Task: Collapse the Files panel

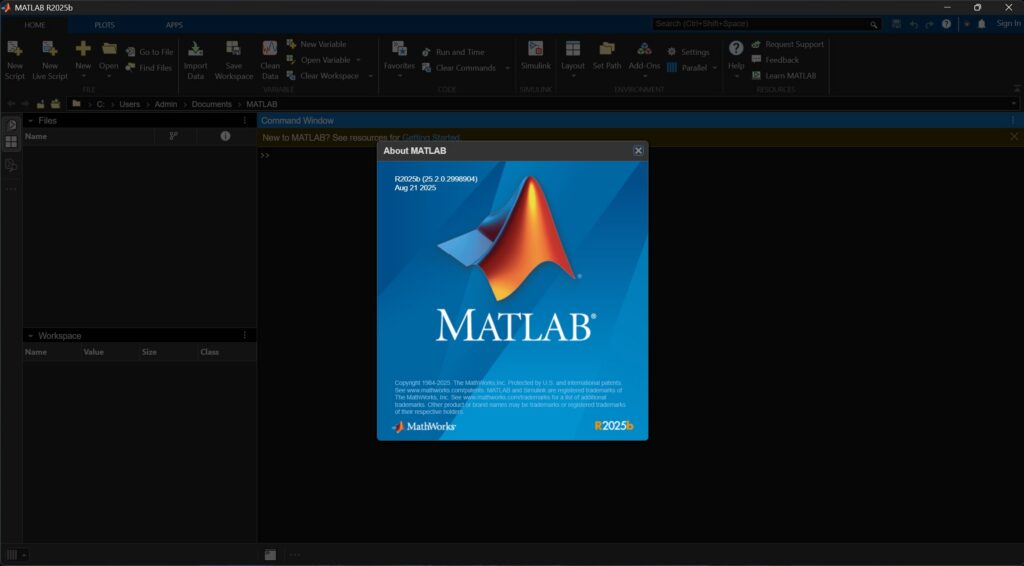Action: [30, 121]
